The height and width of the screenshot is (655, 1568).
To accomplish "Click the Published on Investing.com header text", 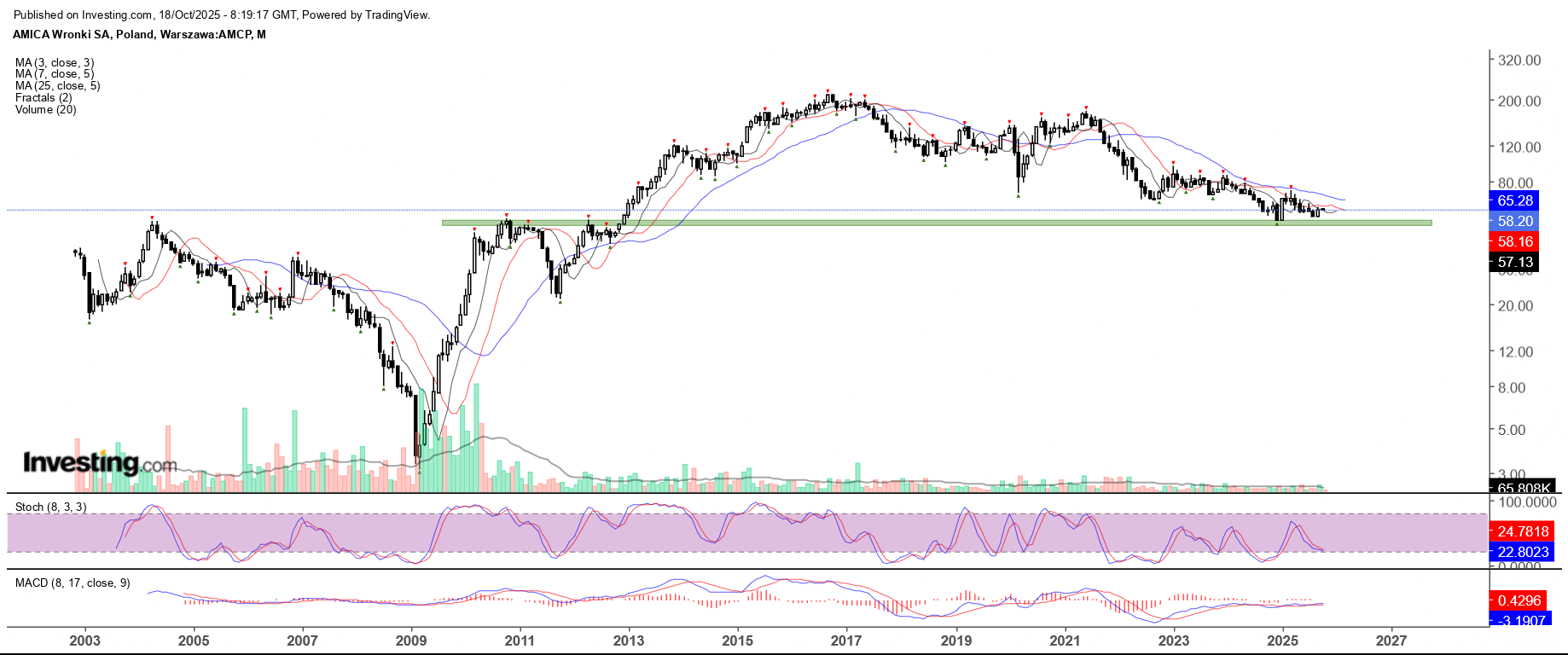I will click(222, 15).
